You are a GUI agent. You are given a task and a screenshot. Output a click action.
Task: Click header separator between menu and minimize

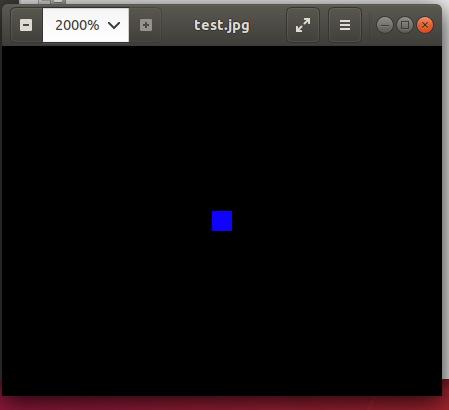(369, 25)
